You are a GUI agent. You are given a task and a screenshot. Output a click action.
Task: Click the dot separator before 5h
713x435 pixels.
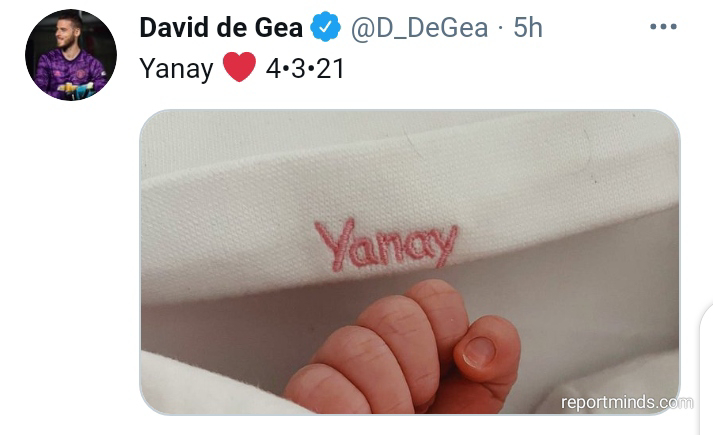coord(501,28)
